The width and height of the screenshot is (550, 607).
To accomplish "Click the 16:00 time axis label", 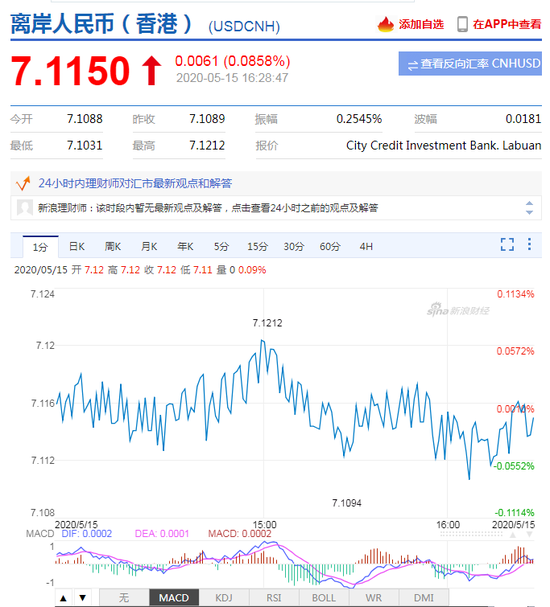I will 448,525.
